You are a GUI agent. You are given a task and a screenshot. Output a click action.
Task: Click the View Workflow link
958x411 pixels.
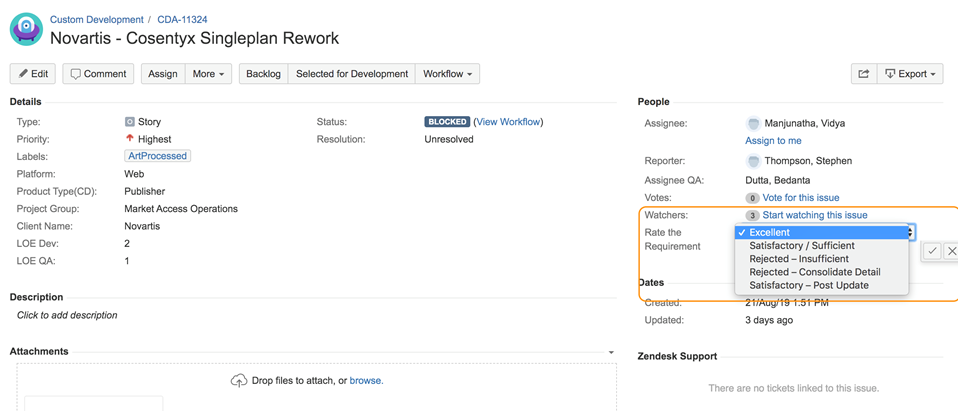508,122
